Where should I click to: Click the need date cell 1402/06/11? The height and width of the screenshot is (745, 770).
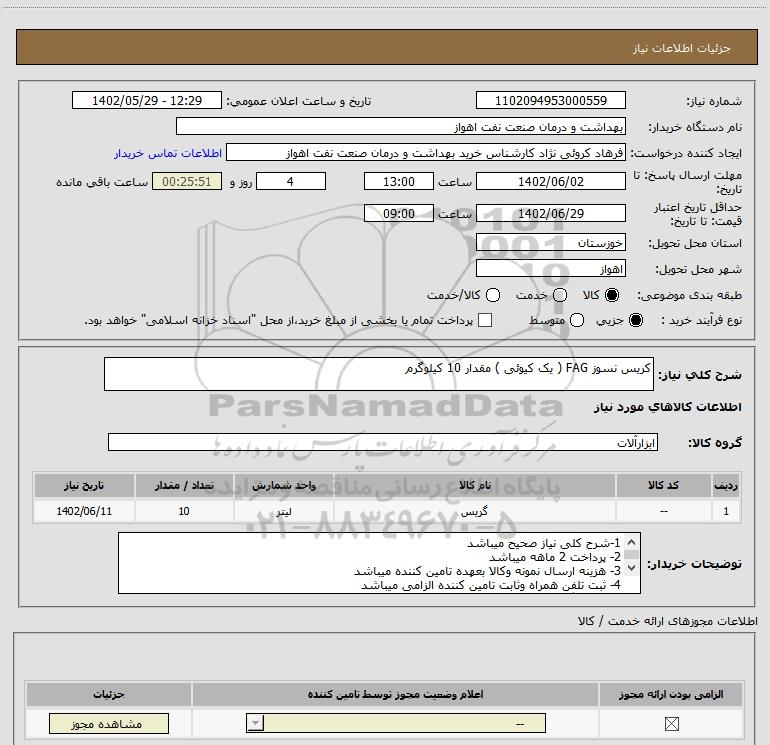point(84,511)
